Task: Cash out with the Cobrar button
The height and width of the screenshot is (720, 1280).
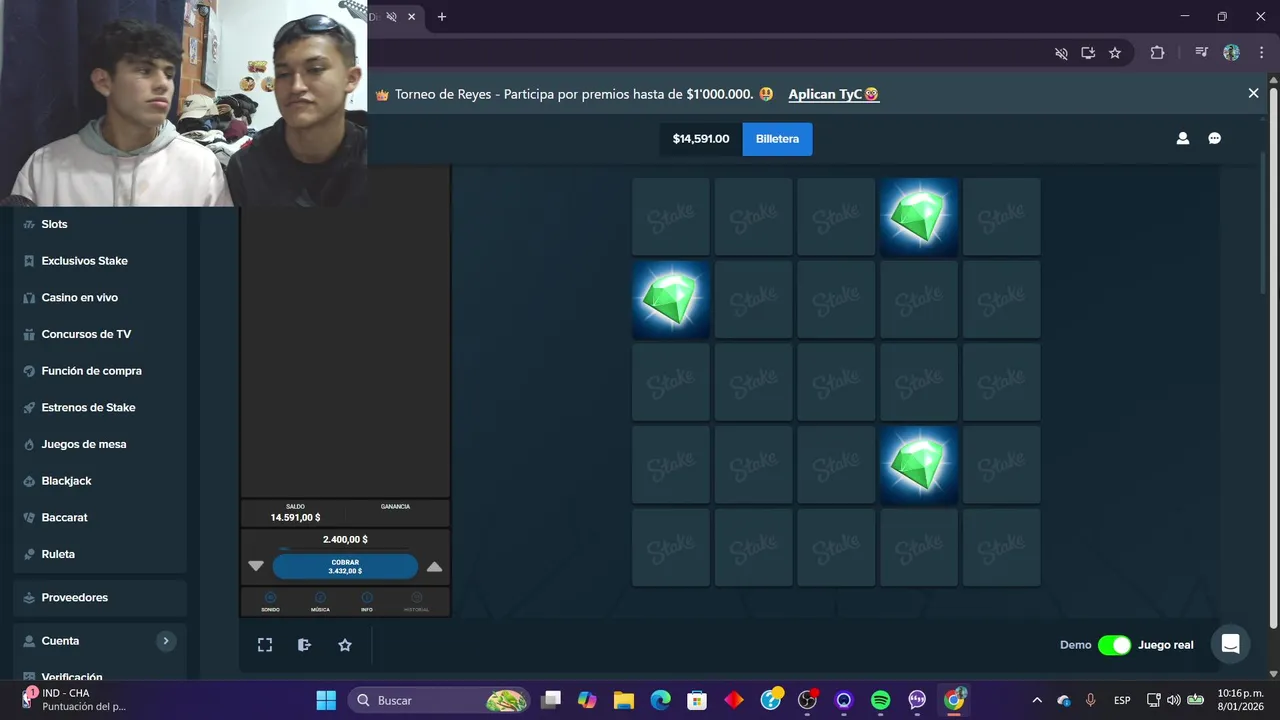Action: [x=345, y=566]
